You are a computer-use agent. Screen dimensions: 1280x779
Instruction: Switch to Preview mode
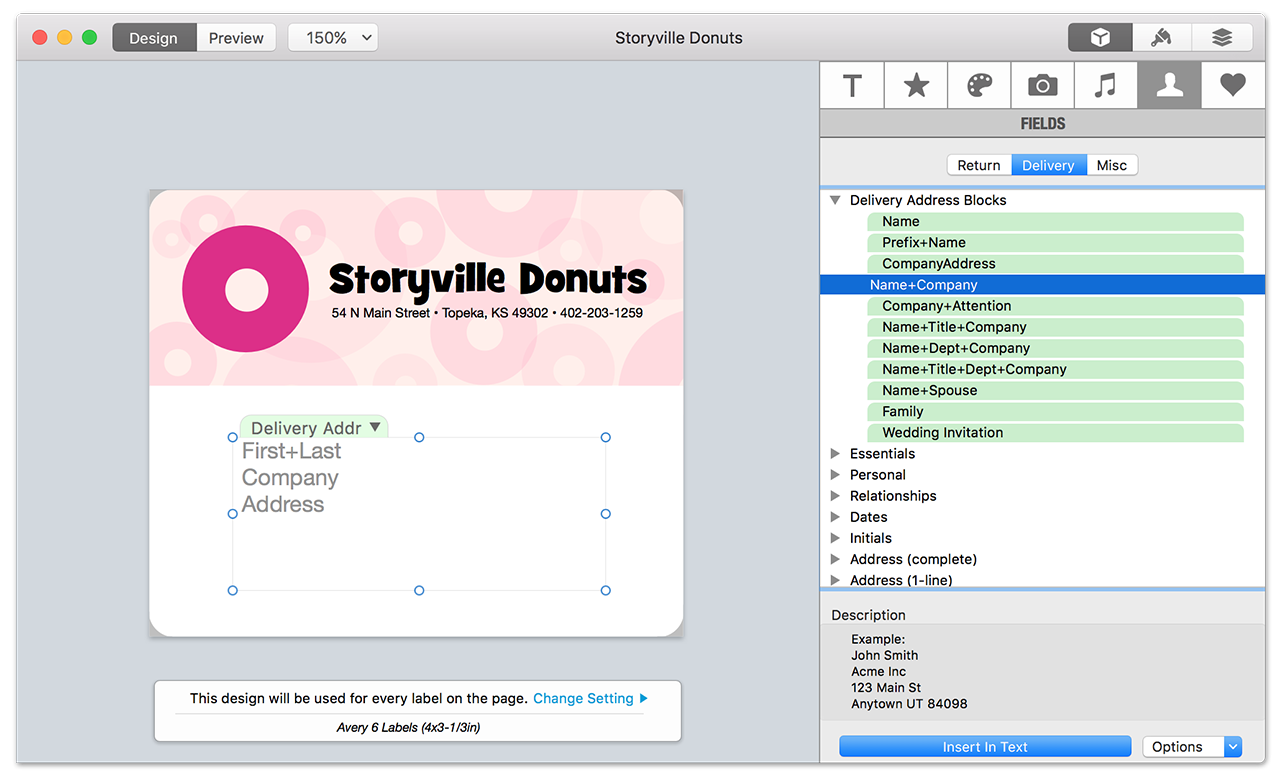[236, 38]
